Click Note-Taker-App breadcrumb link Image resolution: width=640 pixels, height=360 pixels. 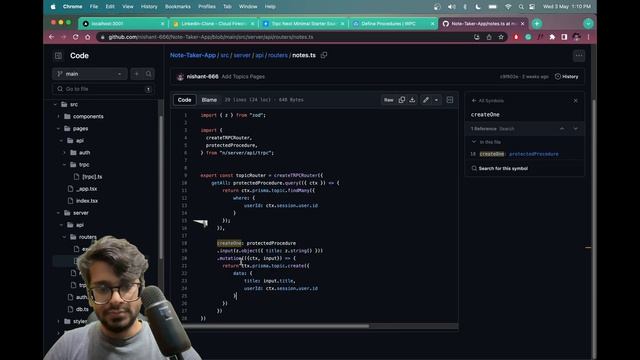pyautogui.click(x=193, y=55)
